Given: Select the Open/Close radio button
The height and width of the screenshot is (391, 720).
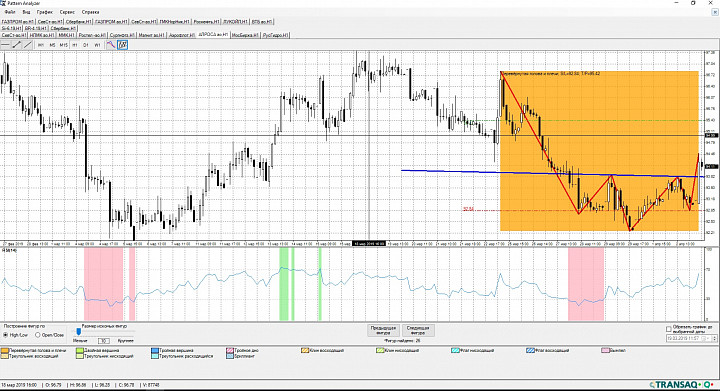Looking at the screenshot, I should (38, 335).
